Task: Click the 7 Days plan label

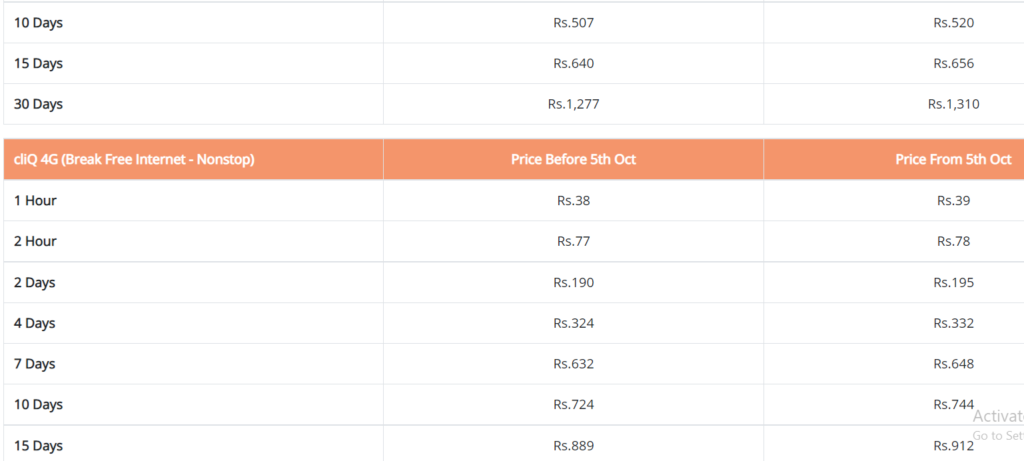Action: [x=35, y=364]
